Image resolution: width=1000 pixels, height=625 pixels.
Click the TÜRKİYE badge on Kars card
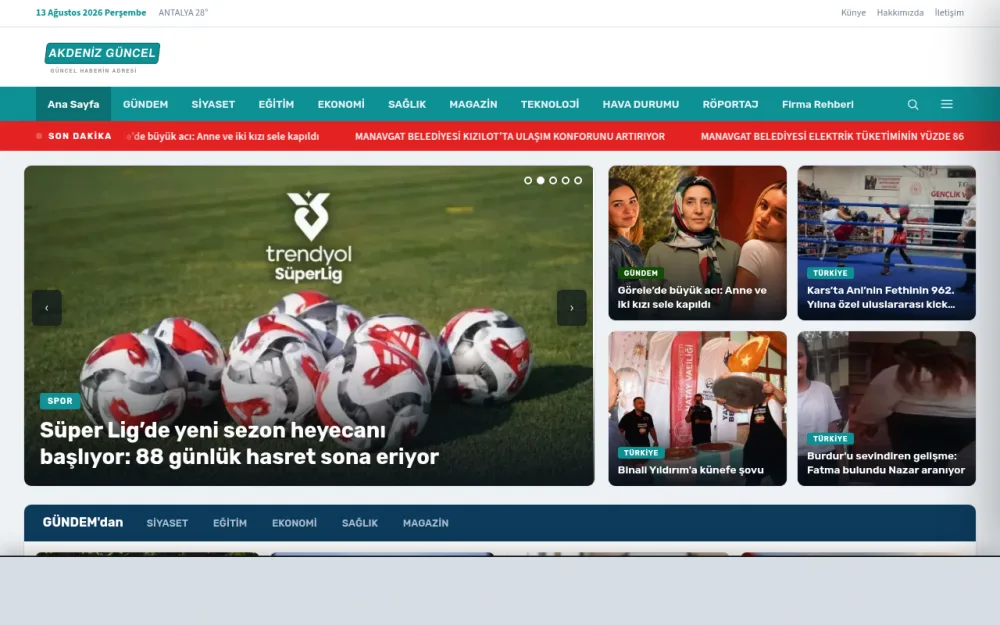click(x=830, y=273)
